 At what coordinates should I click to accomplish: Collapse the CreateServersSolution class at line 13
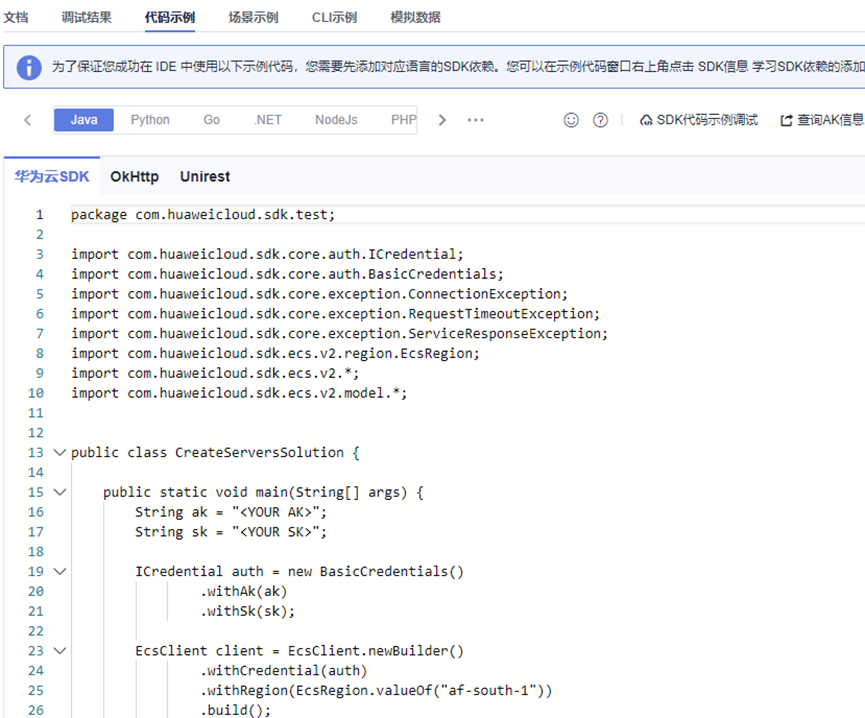click(x=60, y=453)
